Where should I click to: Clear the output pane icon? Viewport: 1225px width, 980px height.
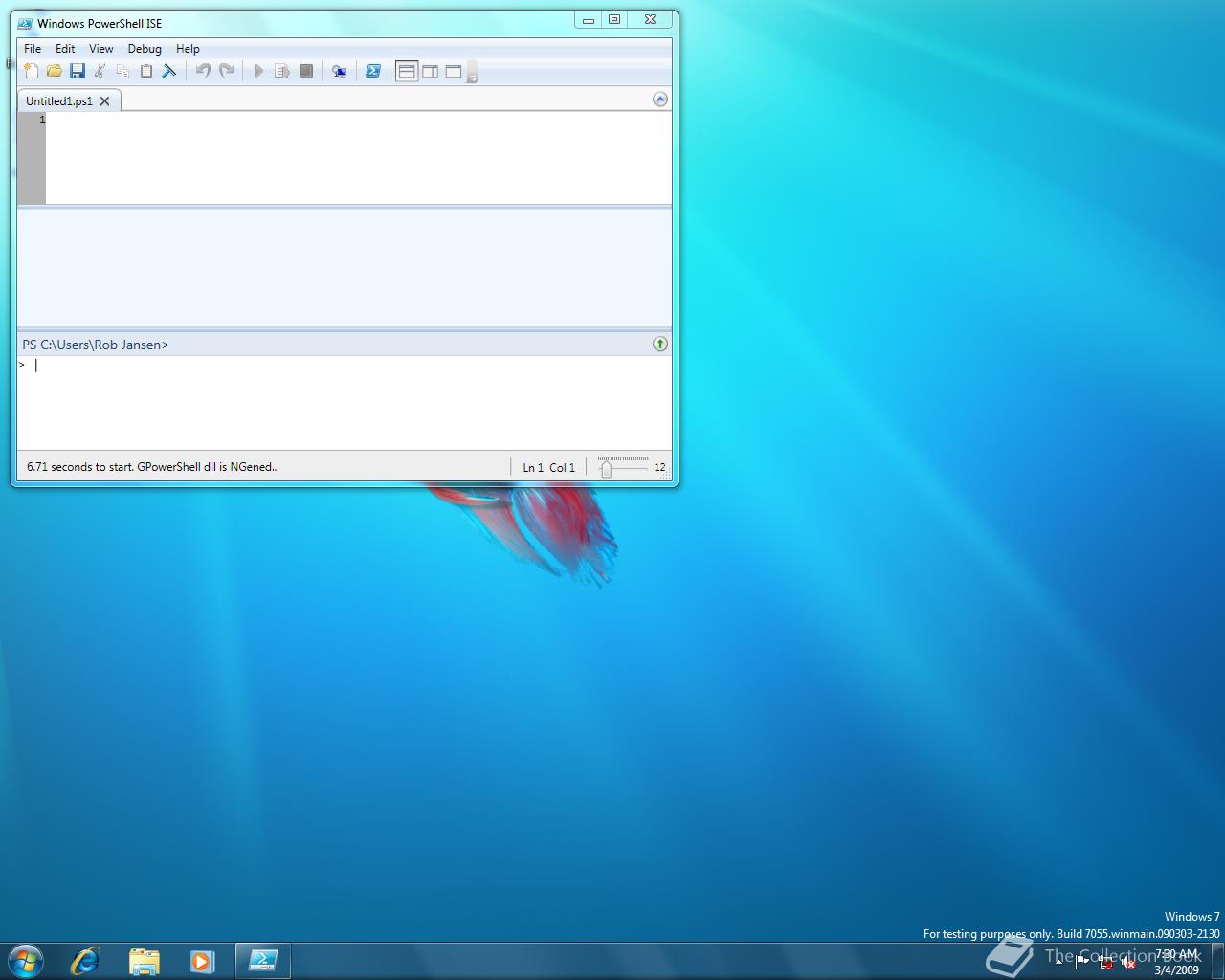[x=169, y=71]
